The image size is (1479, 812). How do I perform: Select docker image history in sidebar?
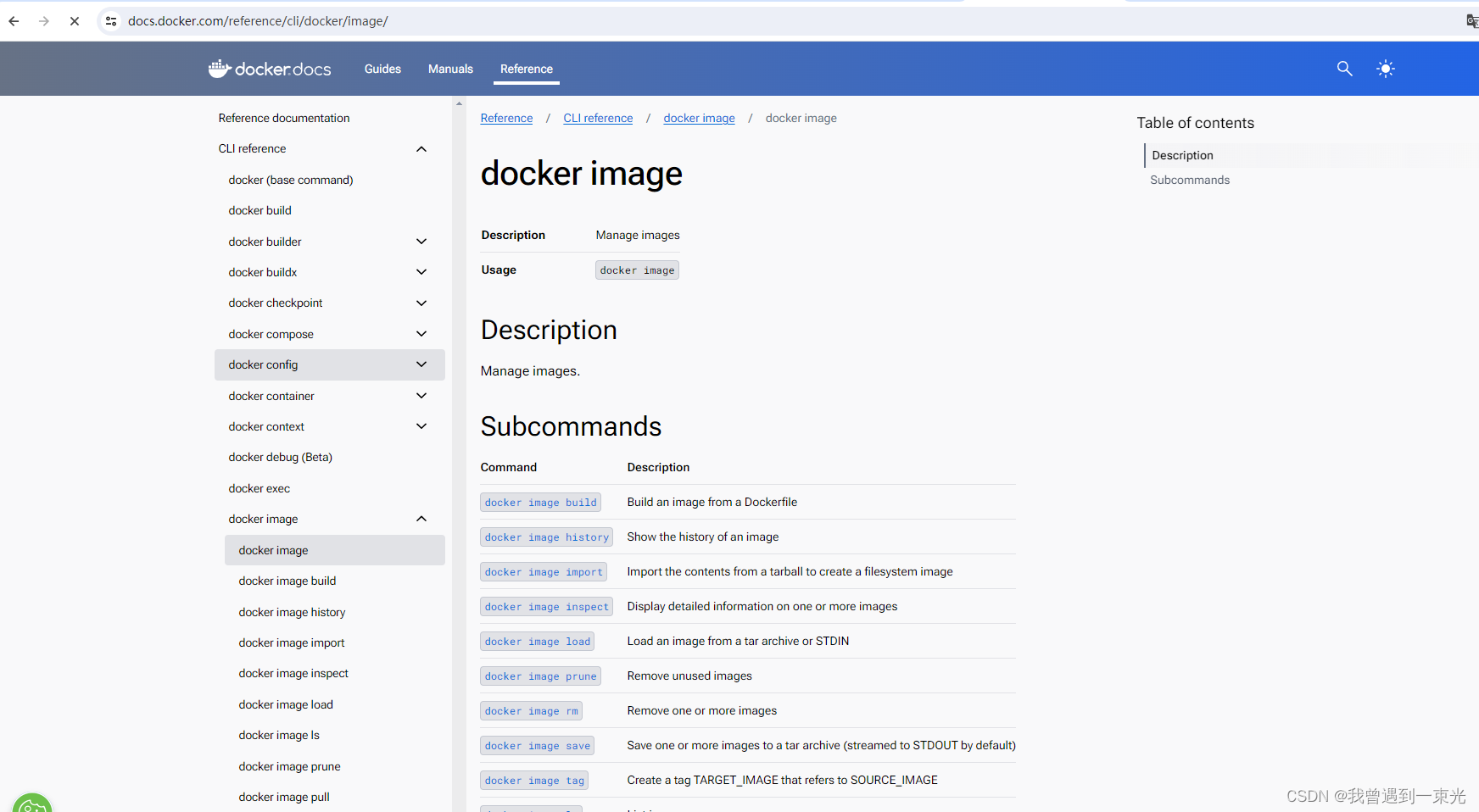tap(292, 612)
